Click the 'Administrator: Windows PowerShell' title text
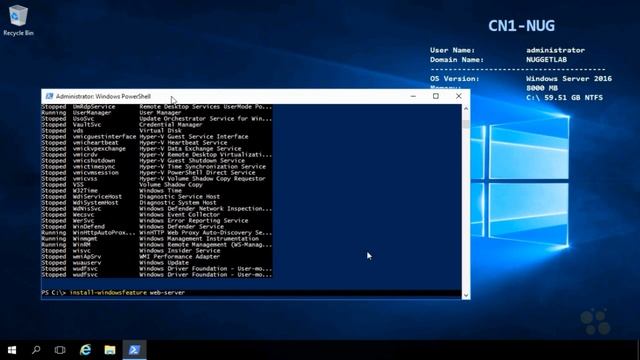640x360 pixels. 103,96
